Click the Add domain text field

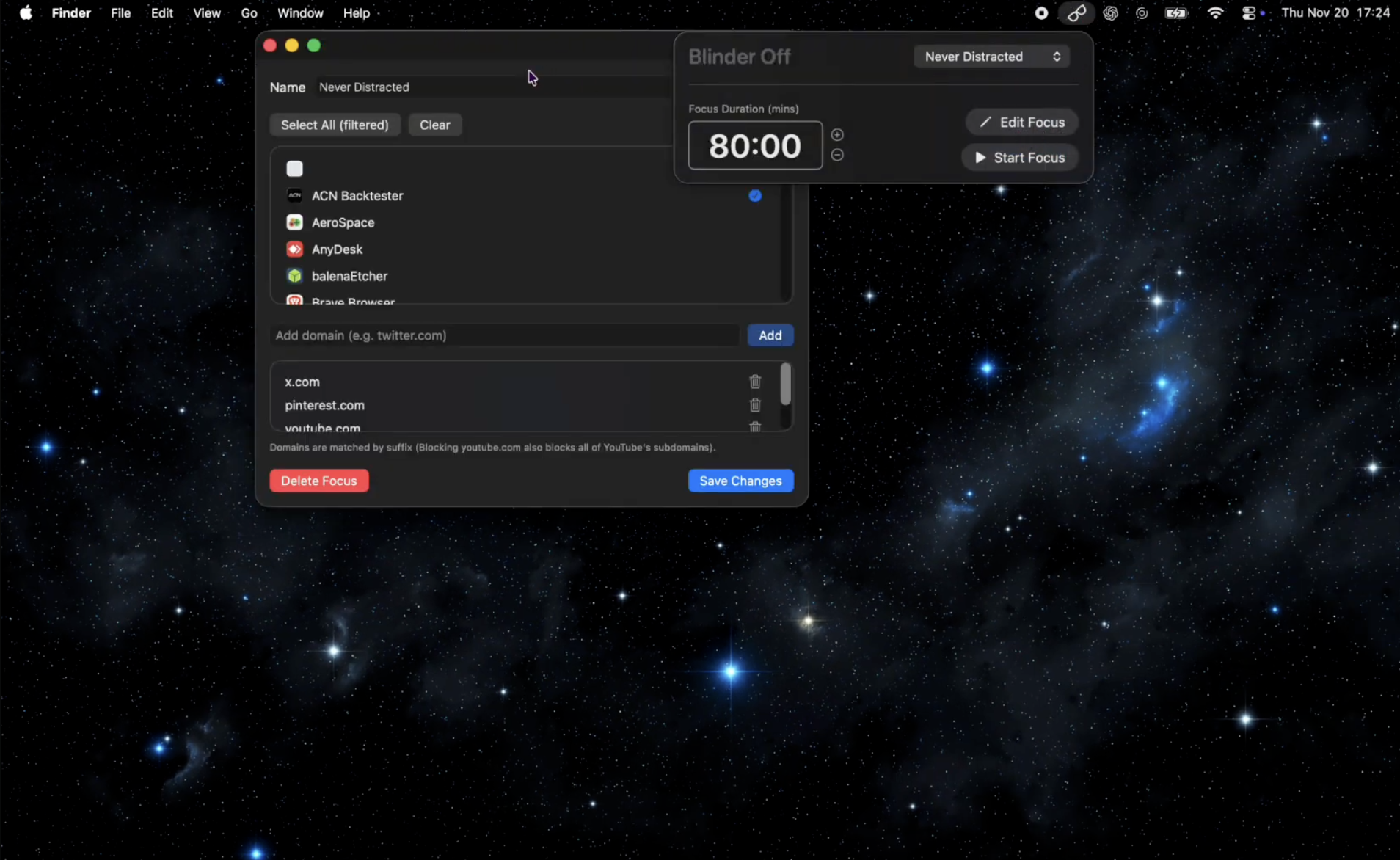pos(504,335)
